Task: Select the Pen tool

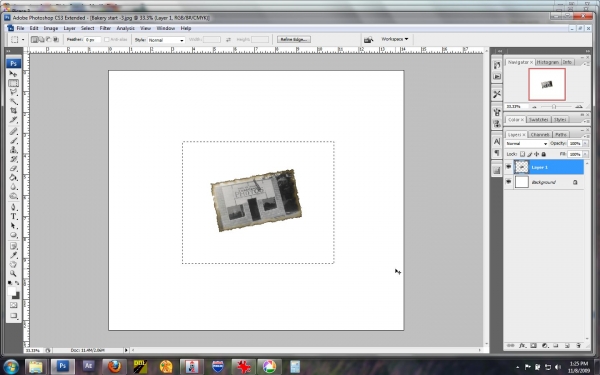Action: (x=13, y=207)
